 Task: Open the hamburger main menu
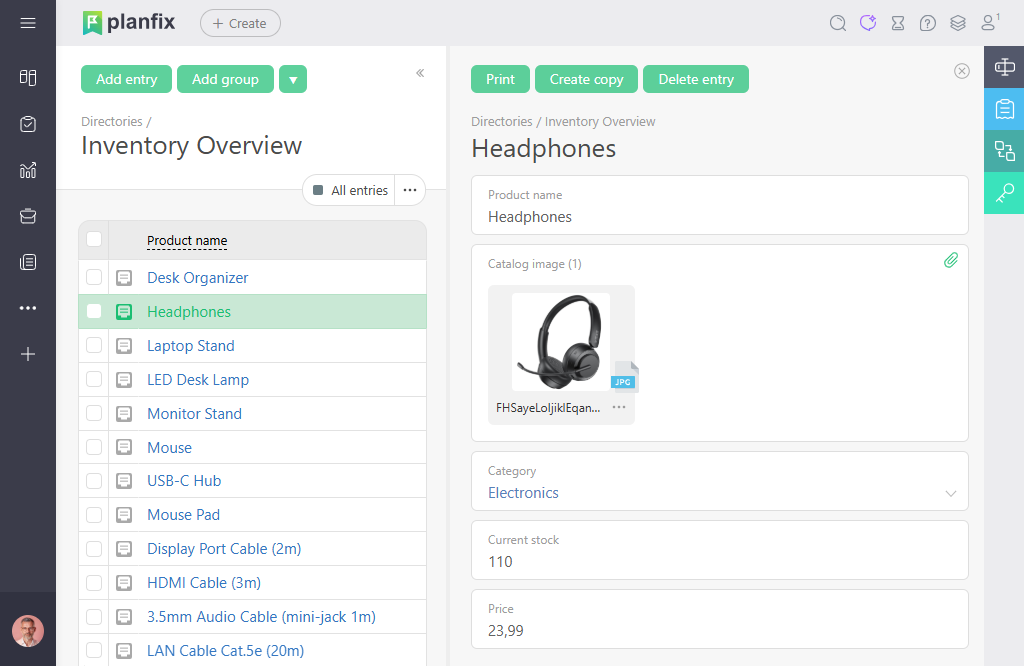pyautogui.click(x=27, y=24)
